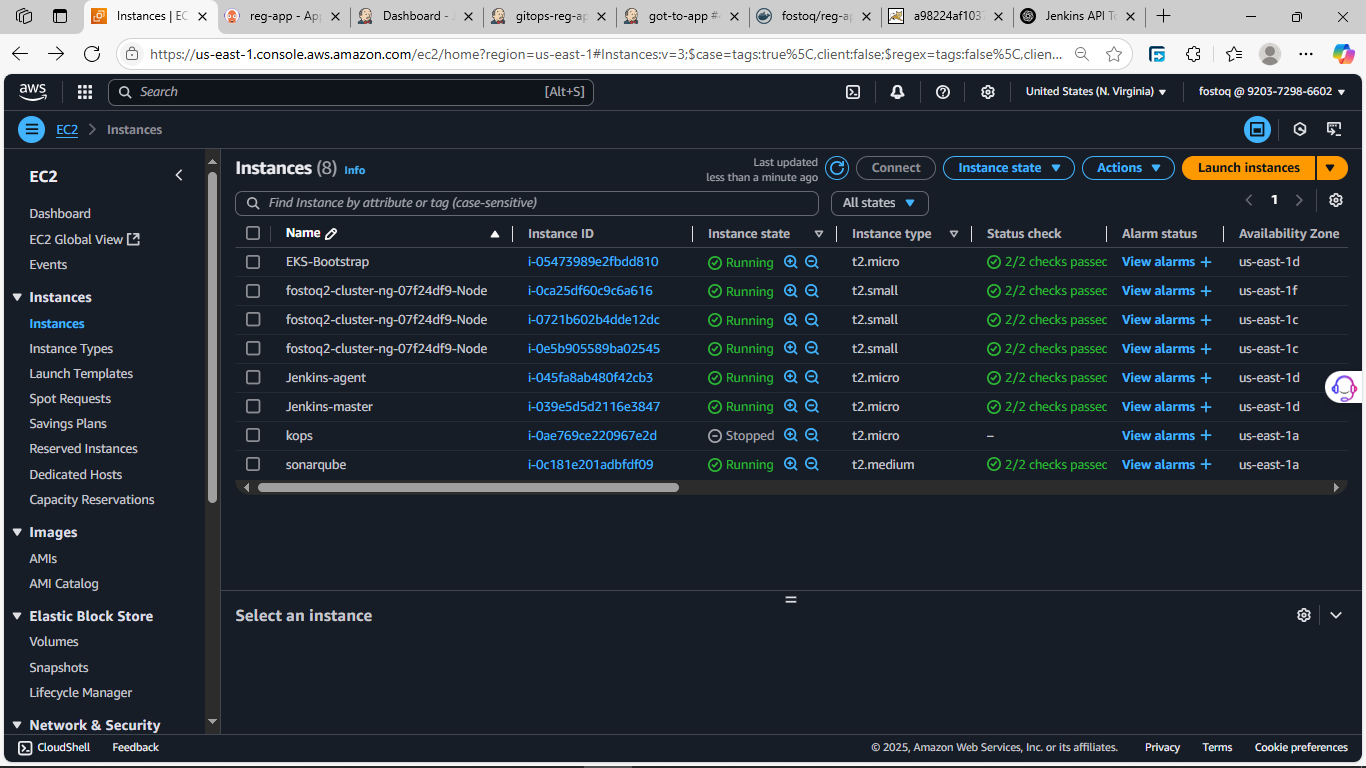Open the AWS console settings gear
This screenshot has height=768, width=1366.
point(988,92)
